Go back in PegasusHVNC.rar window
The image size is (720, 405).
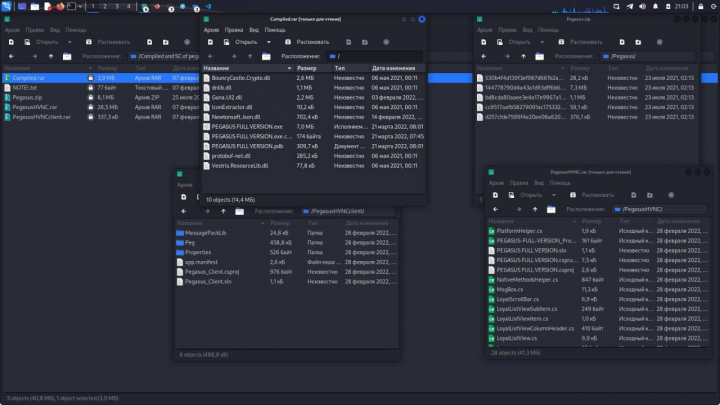(495, 209)
